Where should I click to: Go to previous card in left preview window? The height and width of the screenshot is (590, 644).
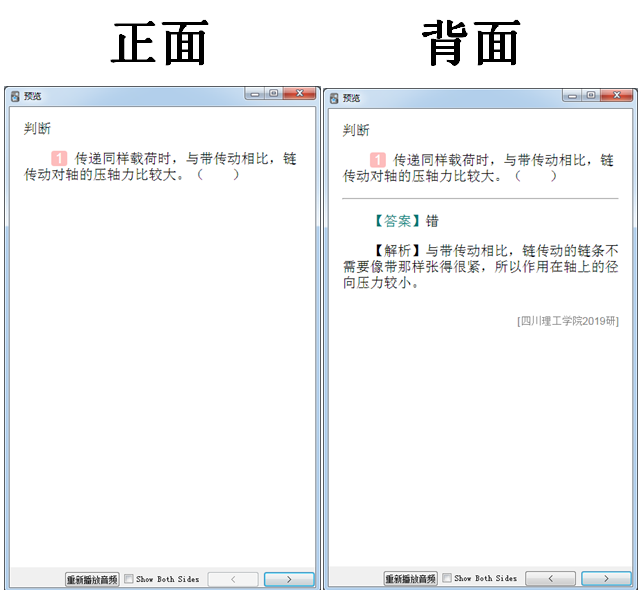click(233, 579)
